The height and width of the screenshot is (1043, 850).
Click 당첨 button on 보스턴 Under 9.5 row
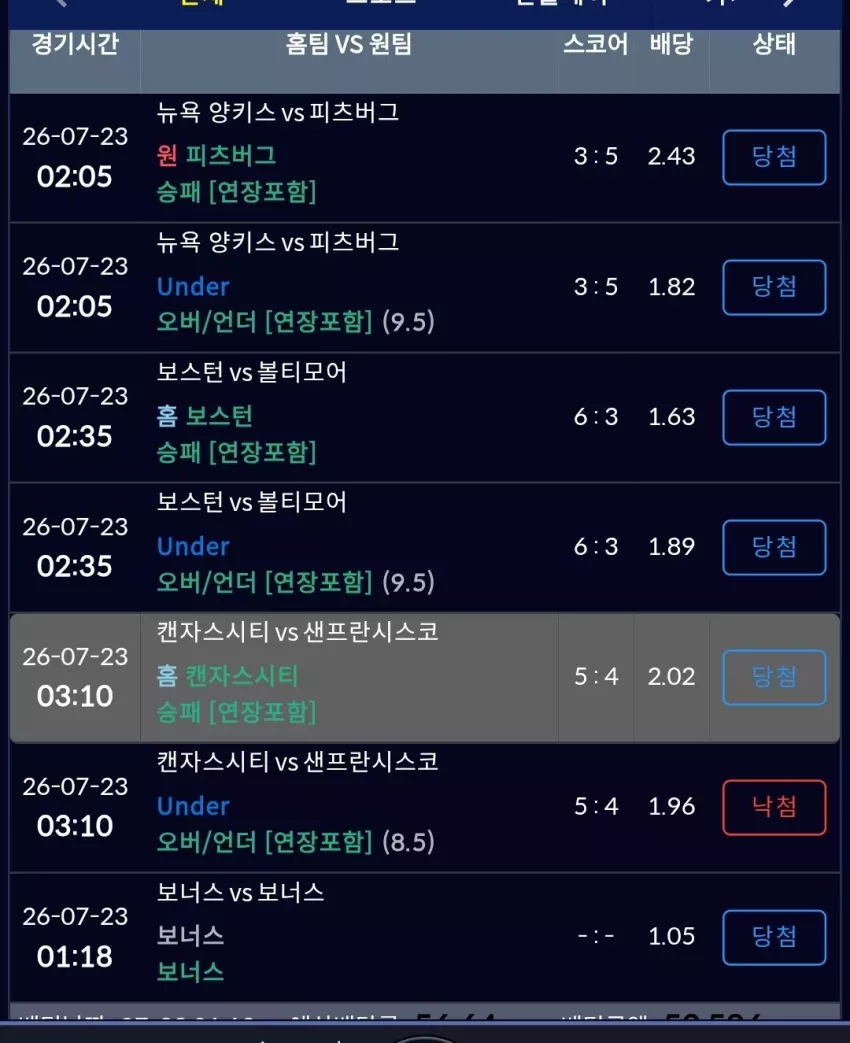[774, 547]
